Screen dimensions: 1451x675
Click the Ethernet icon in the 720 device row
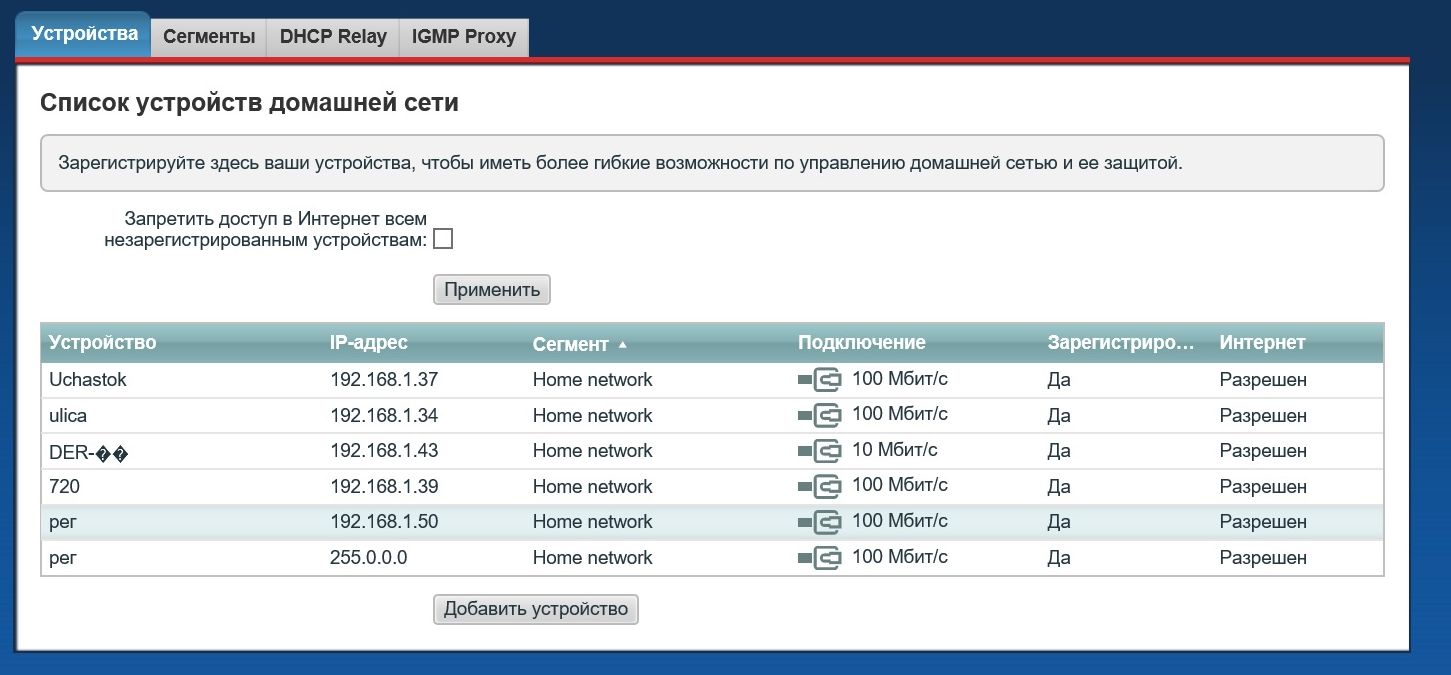(x=820, y=487)
